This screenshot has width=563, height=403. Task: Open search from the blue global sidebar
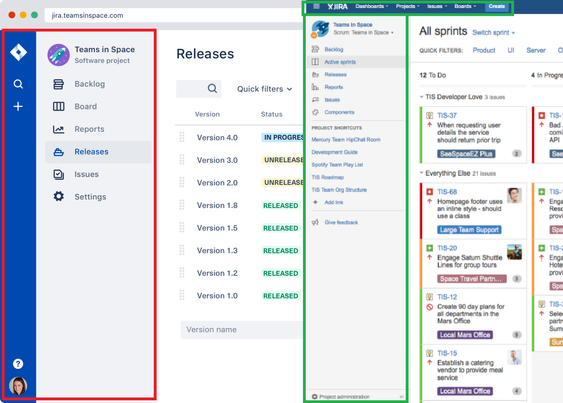pyautogui.click(x=18, y=84)
